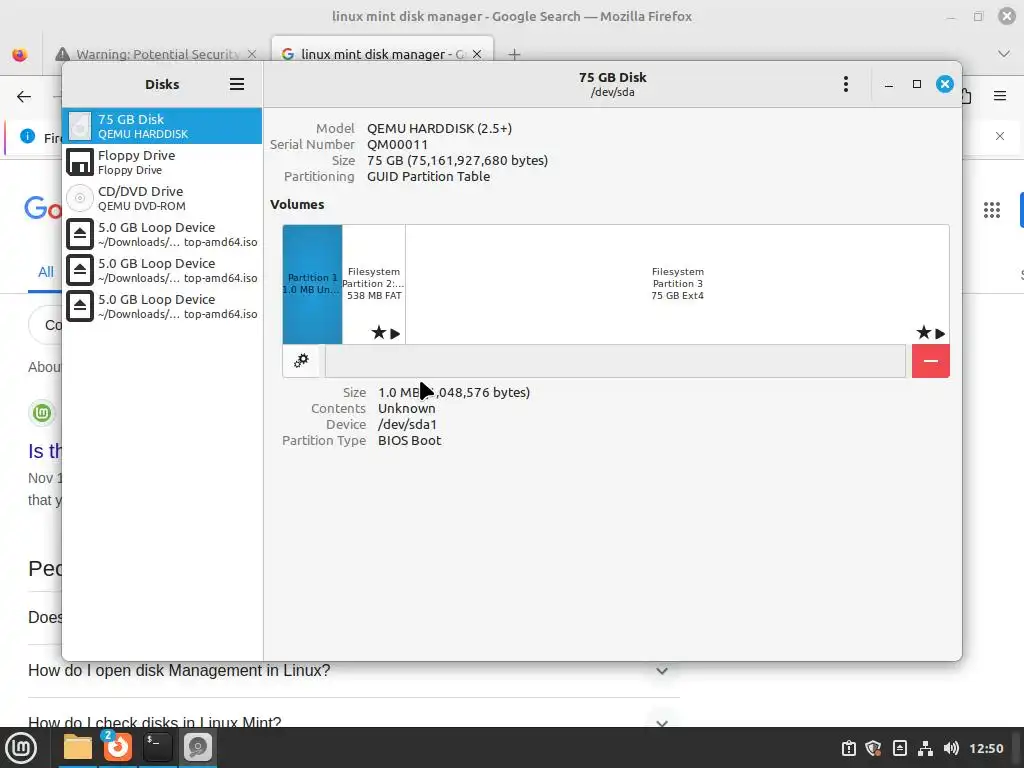This screenshot has width=1024, height=768.
Task: Minimize the Disks window
Action: click(889, 84)
